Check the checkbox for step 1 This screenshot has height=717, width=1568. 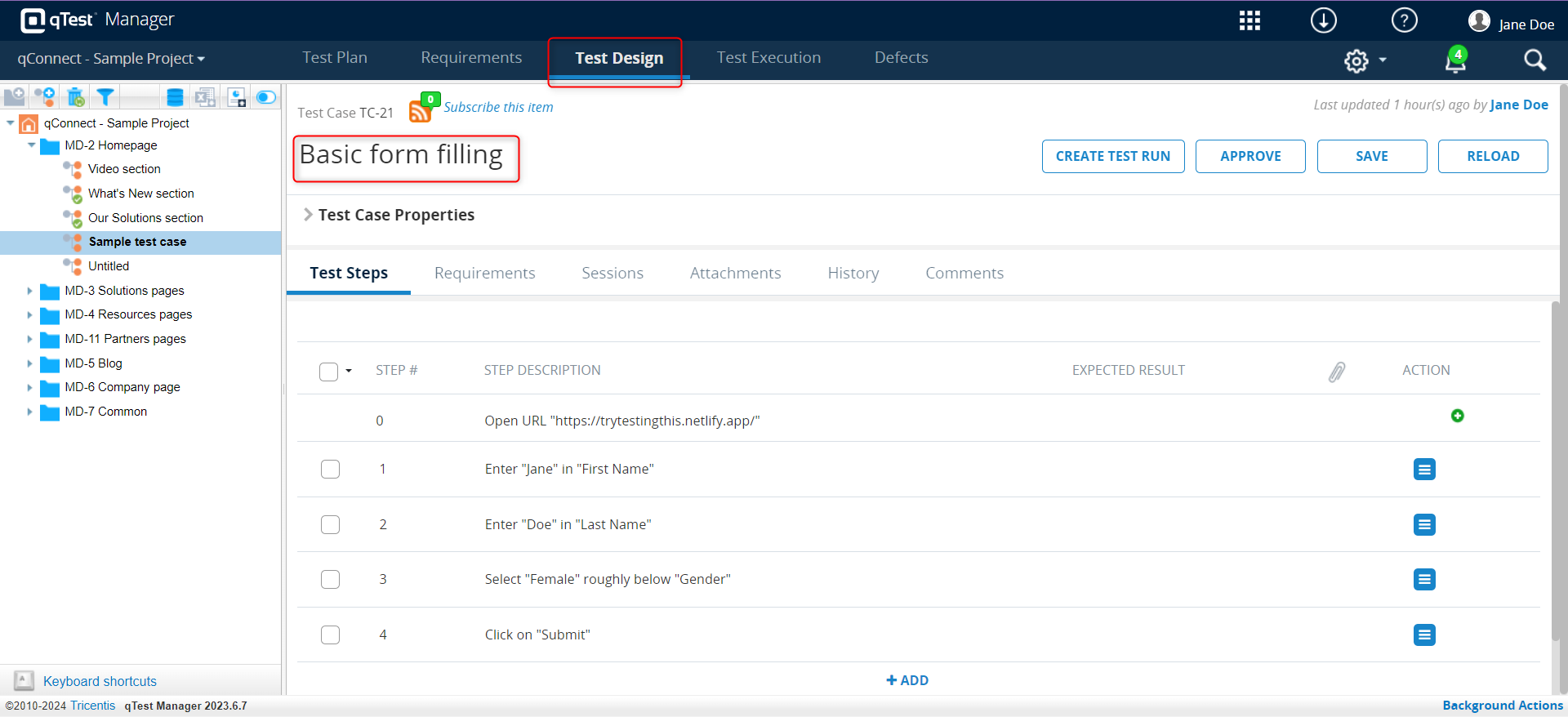click(x=330, y=469)
